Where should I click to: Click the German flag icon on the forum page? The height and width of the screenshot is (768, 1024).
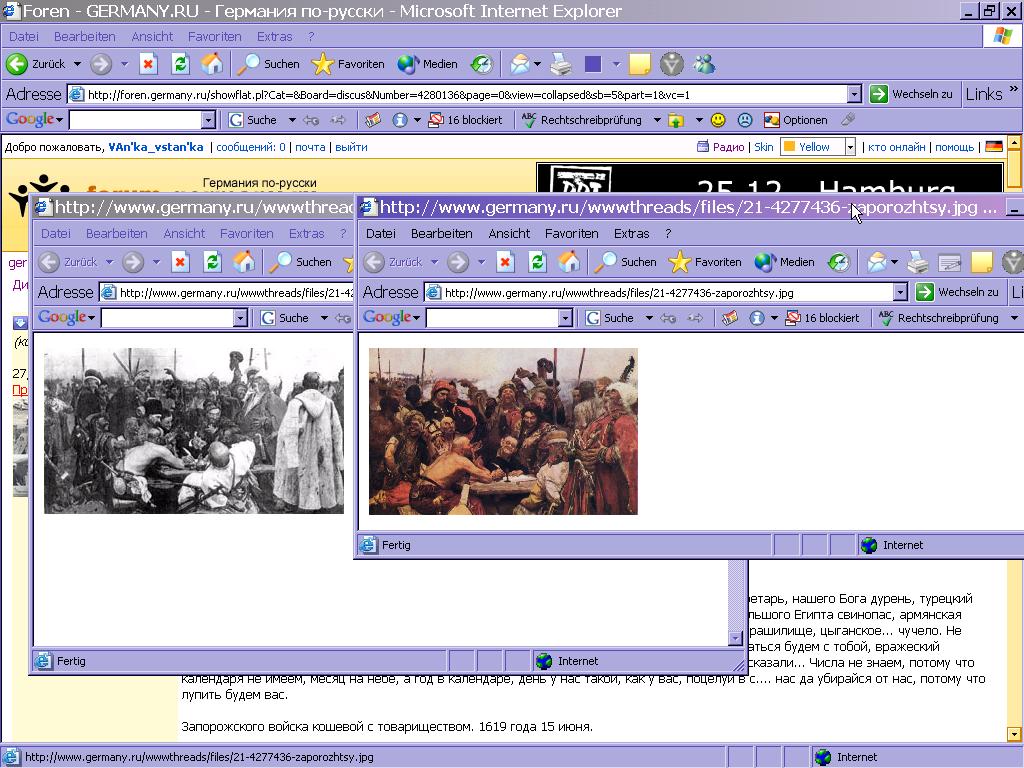pyautogui.click(x=993, y=147)
